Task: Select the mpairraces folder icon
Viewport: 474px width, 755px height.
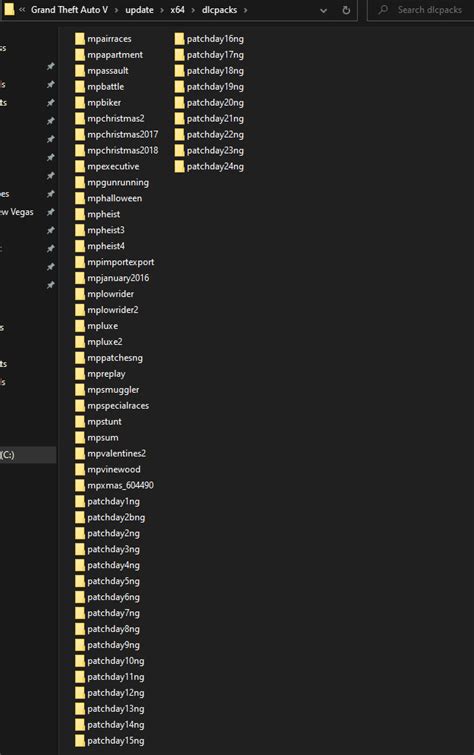Action: [80, 39]
